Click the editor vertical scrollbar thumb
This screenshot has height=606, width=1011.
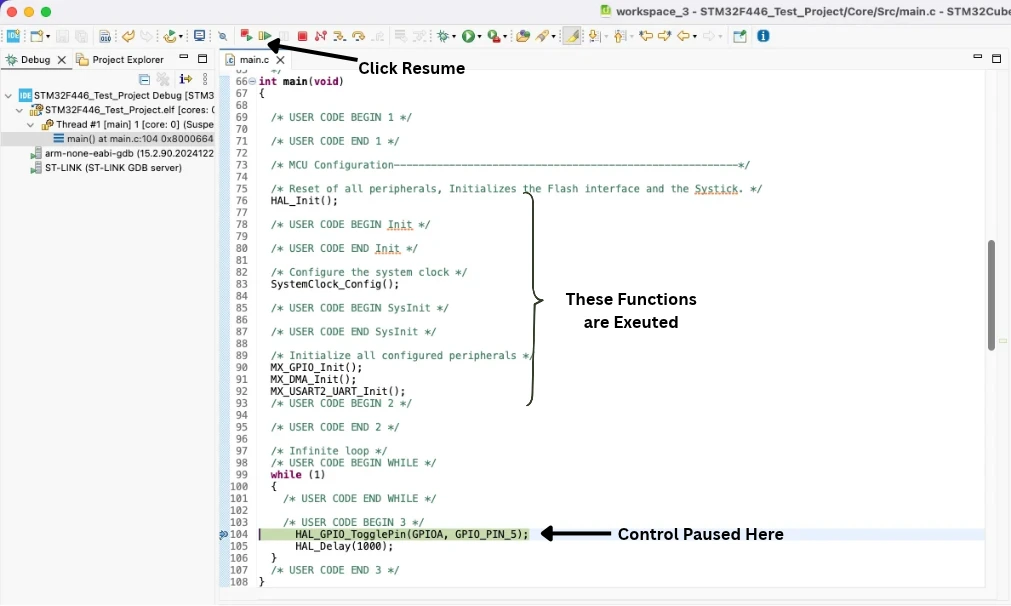tap(991, 295)
